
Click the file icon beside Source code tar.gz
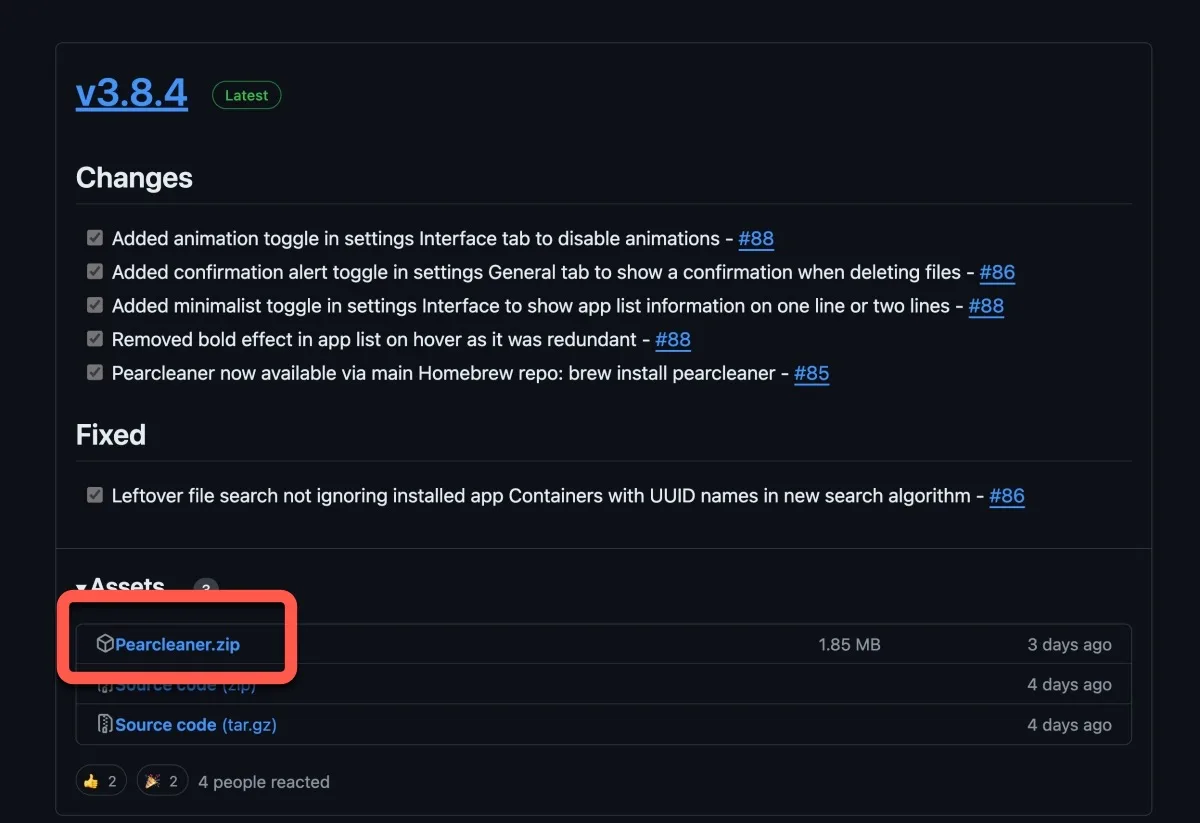[x=104, y=724]
